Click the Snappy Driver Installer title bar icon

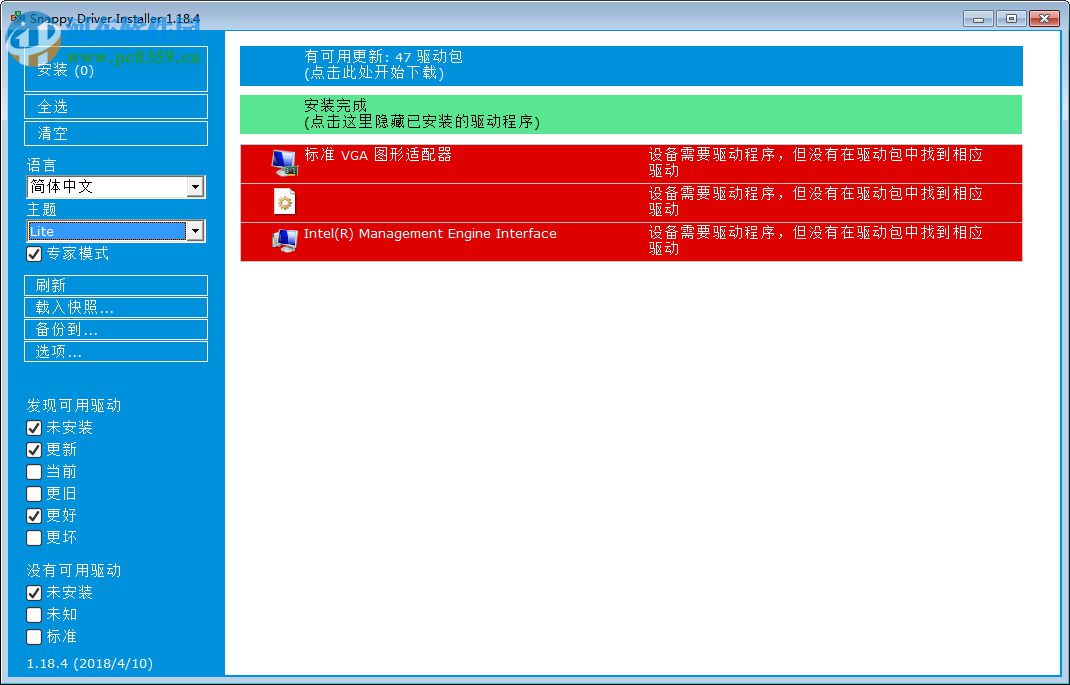point(14,17)
